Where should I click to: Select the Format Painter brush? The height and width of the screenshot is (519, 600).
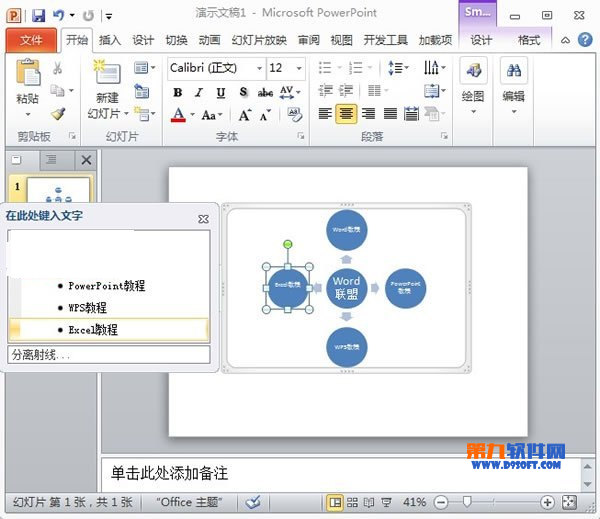click(58, 114)
